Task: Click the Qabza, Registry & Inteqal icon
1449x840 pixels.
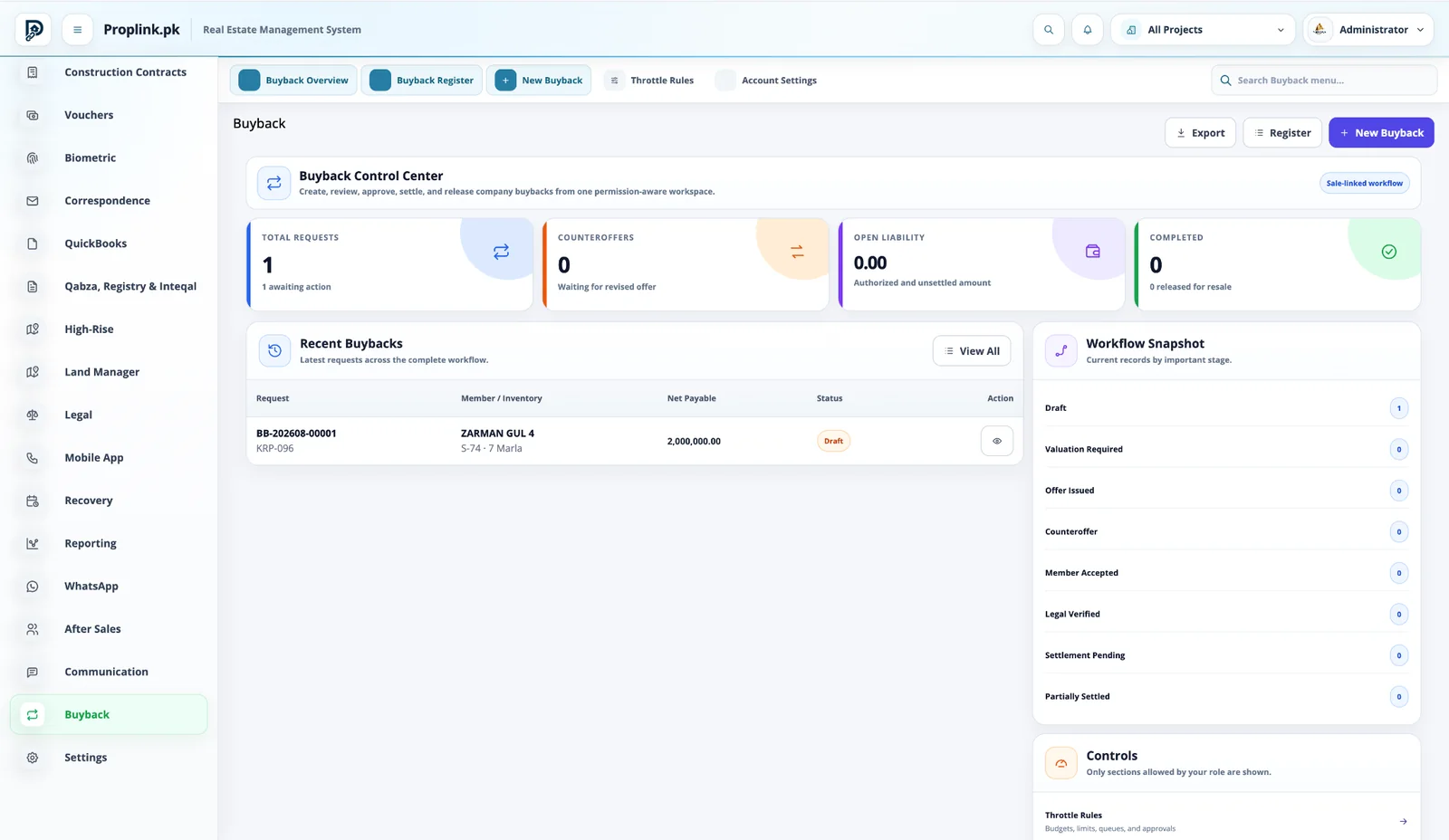Action: tap(33, 287)
